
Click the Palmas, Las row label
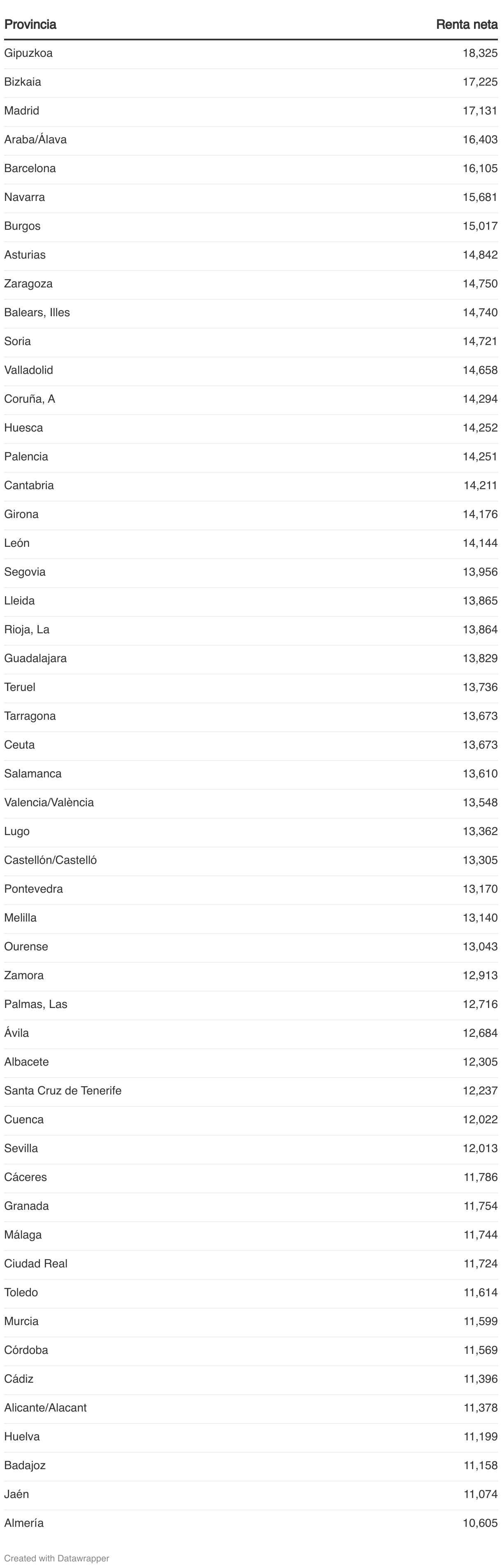(35, 1004)
